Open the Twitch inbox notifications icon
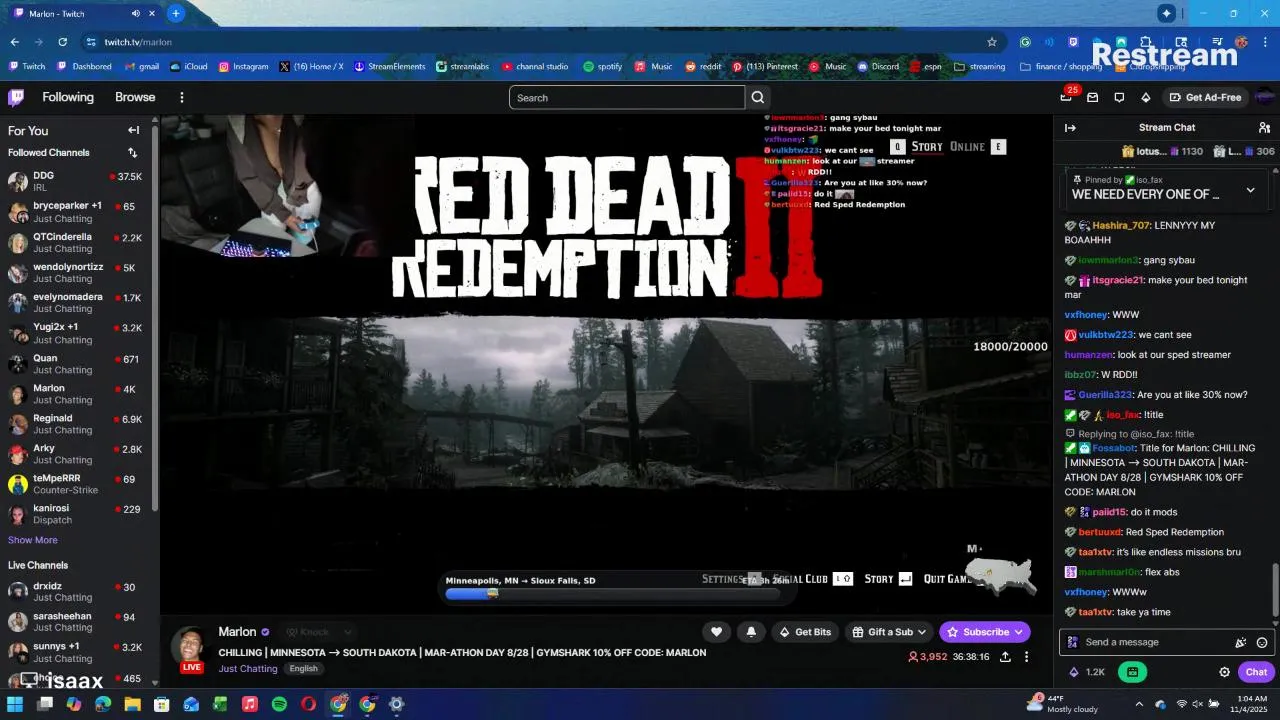The height and width of the screenshot is (720, 1280). [x=1092, y=97]
